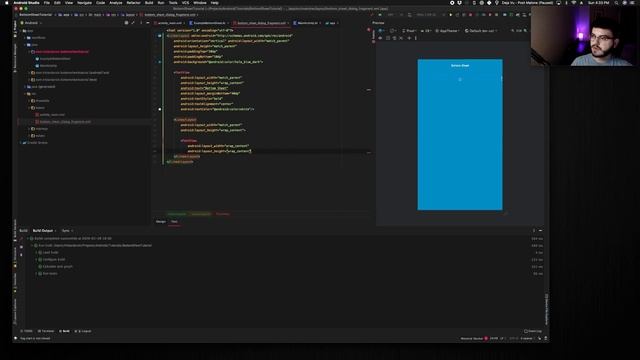The image size is (640, 360).
Task: Click the gutter swatch beside background attribute line
Action: [160, 62]
